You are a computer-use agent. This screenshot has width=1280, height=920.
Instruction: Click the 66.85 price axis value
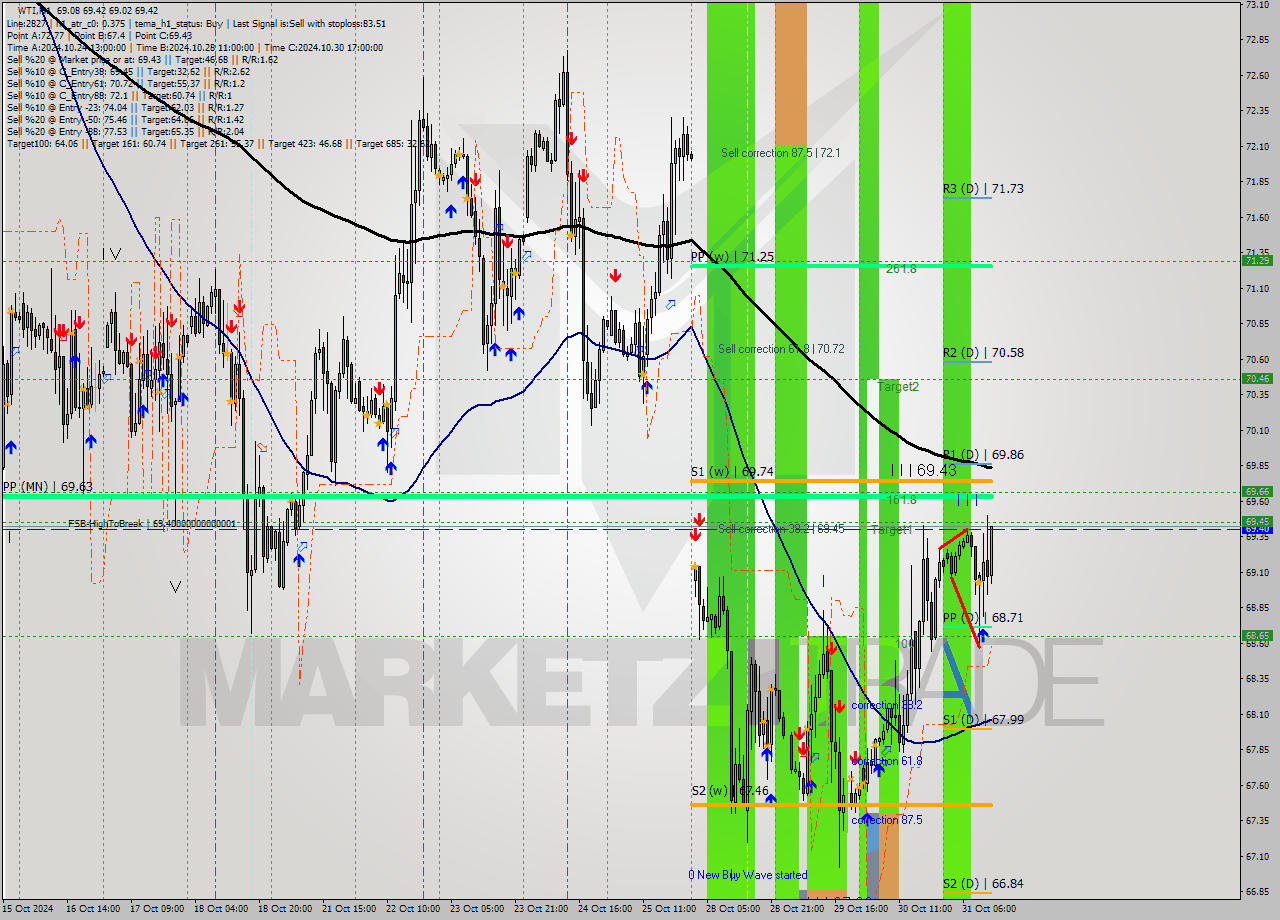click(1257, 891)
